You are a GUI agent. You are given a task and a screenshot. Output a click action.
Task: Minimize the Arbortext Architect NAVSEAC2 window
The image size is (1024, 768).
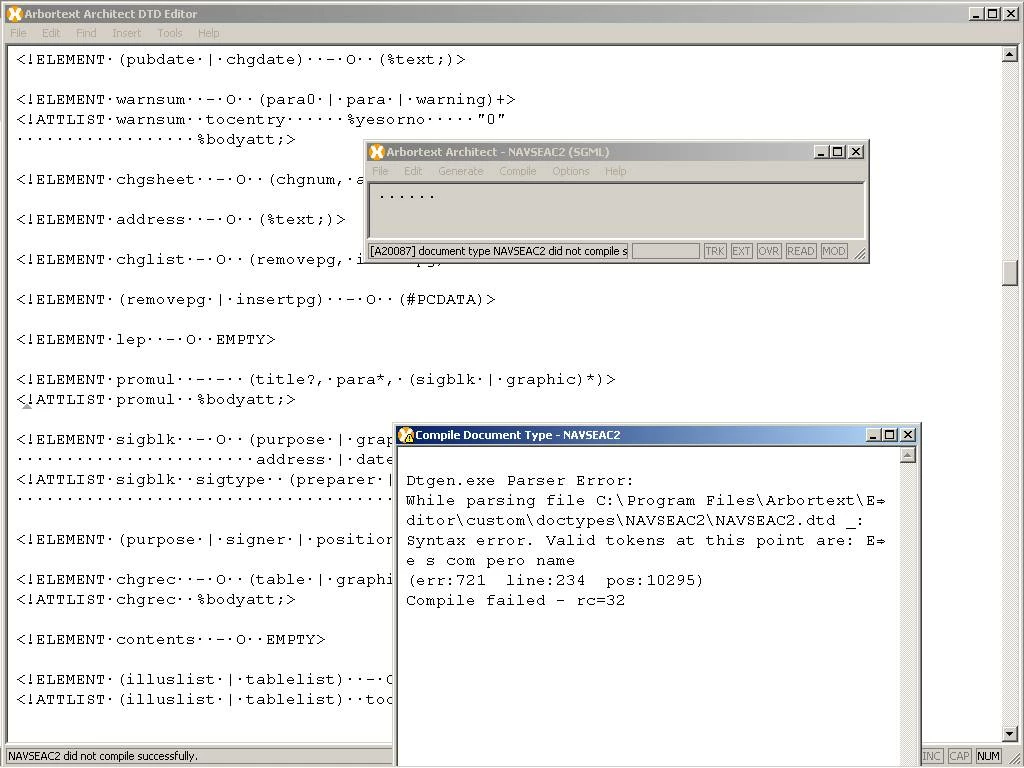822,152
